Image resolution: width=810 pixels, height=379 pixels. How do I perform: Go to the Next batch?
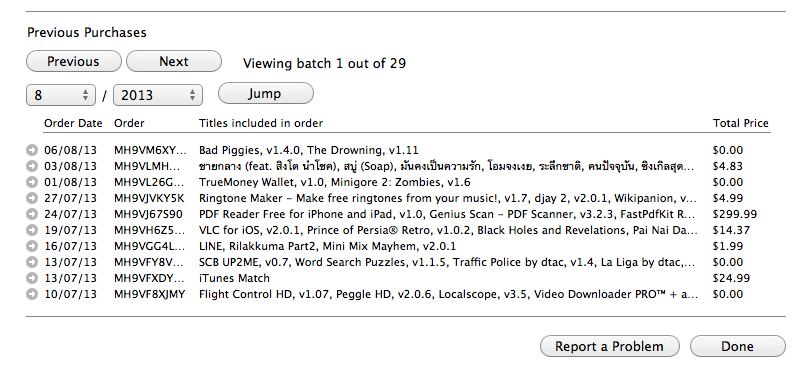(174, 61)
